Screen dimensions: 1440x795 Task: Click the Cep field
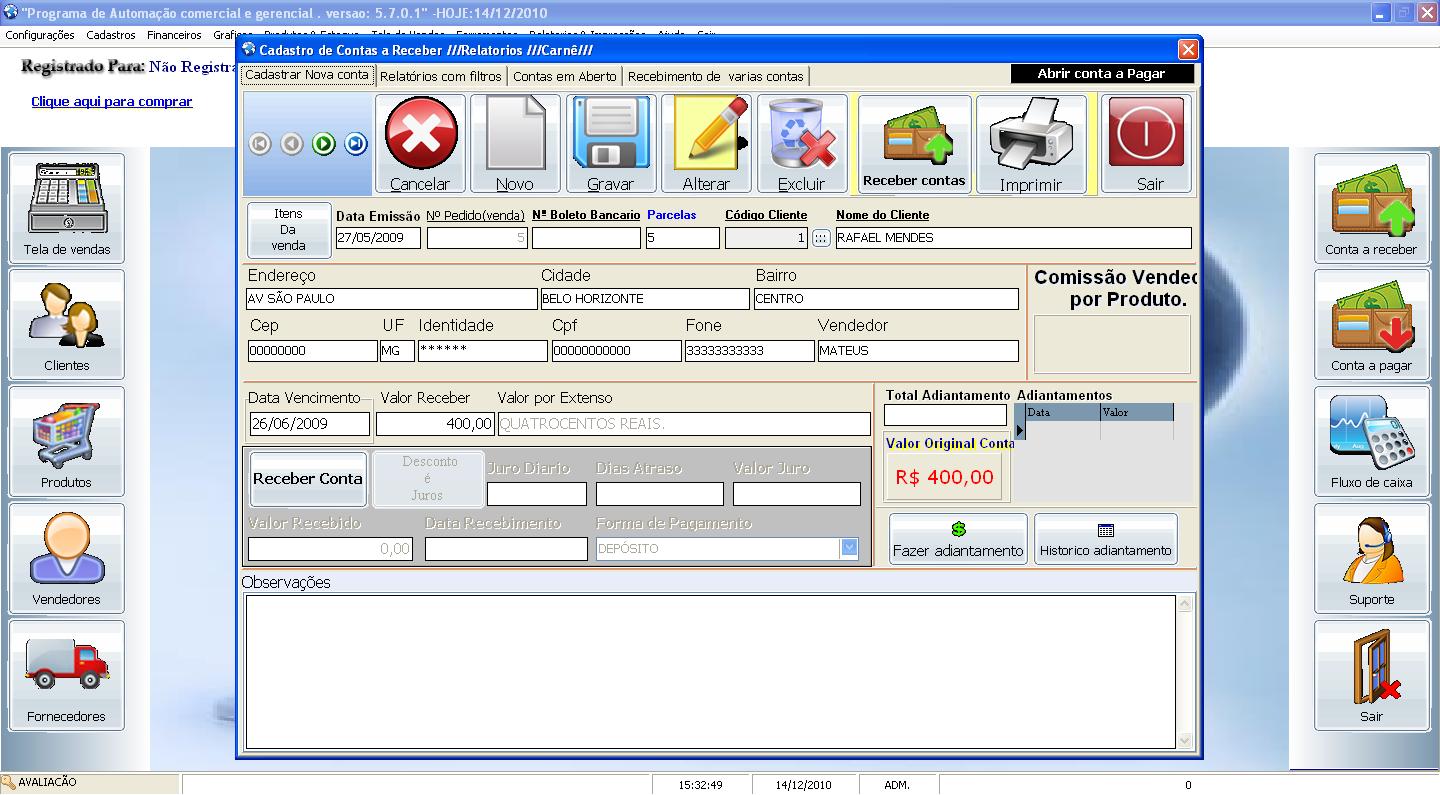pyautogui.click(x=313, y=351)
